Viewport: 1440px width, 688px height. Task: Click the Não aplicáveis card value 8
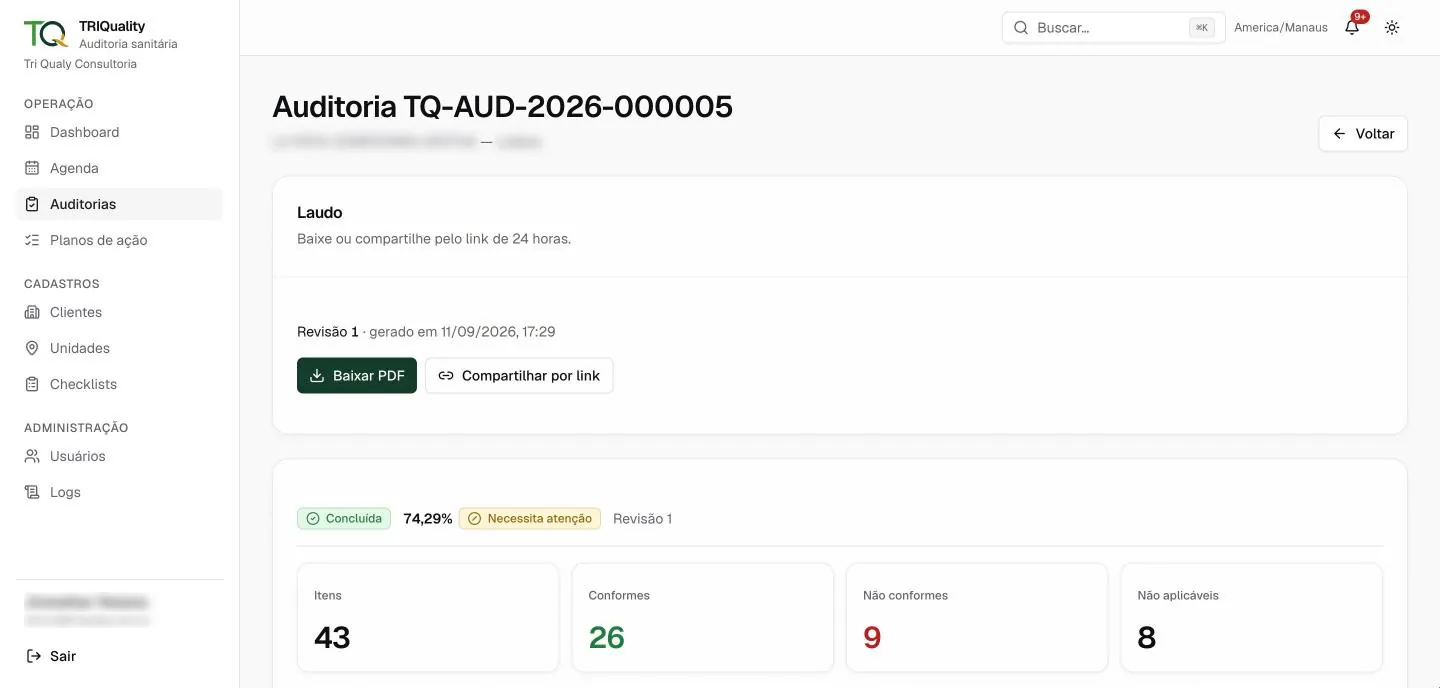(x=1147, y=637)
